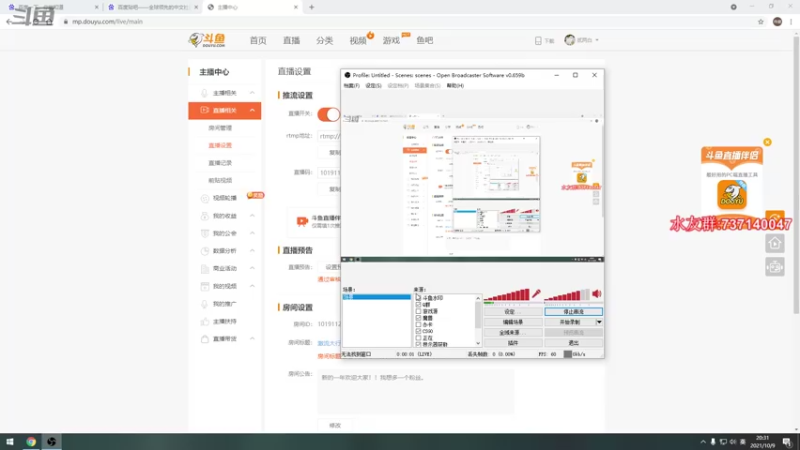Click the 主播相关 microphone icon in the sidebar

tap(205, 93)
